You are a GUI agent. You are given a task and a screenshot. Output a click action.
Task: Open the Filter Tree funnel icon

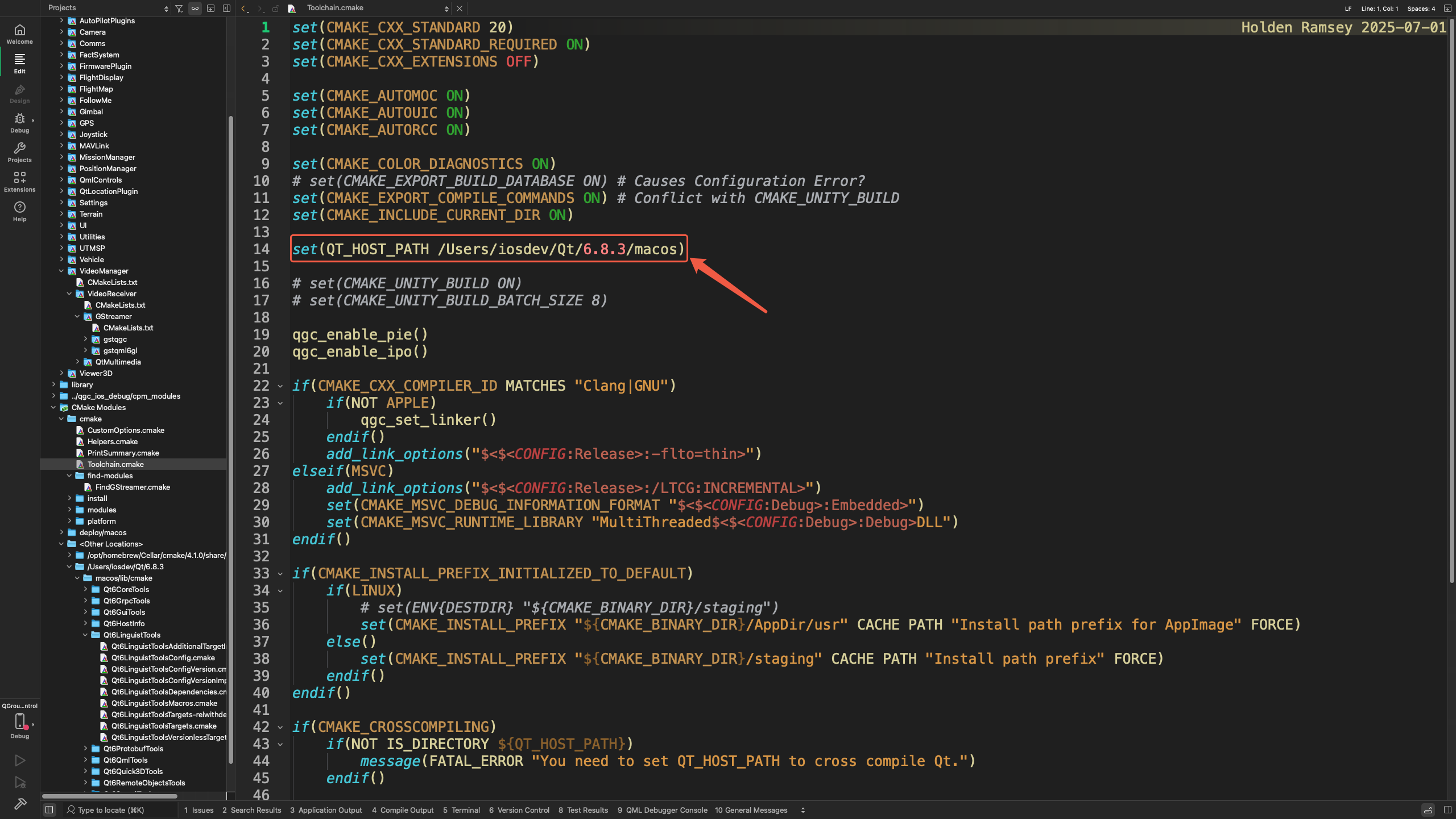coord(179,9)
